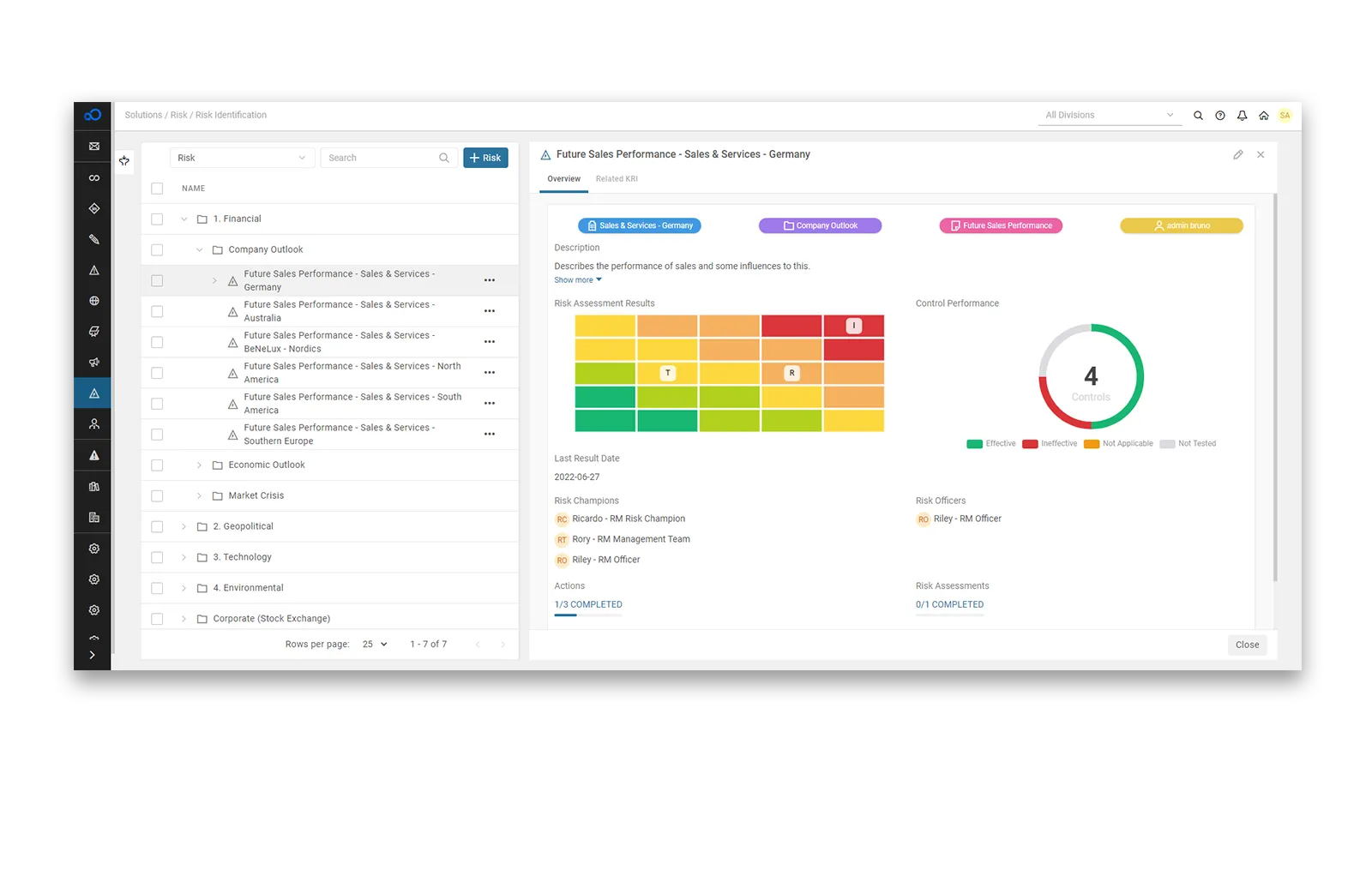
Task: Click the globe icon in sidebar
Action: [94, 301]
